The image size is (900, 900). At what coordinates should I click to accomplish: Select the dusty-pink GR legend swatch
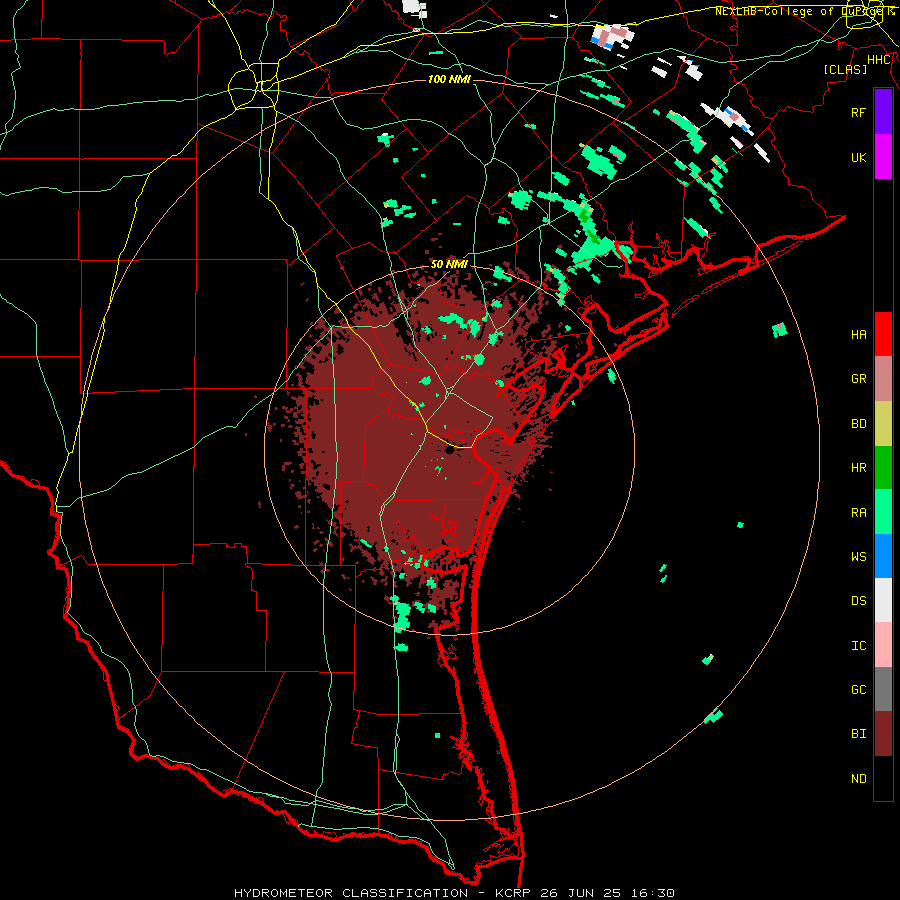tap(883, 379)
